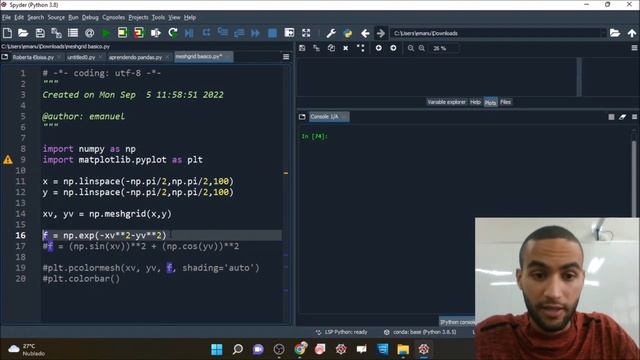The width and height of the screenshot is (640, 360).
Task: Click conda: base environment status entry
Action: pyautogui.click(x=420, y=332)
